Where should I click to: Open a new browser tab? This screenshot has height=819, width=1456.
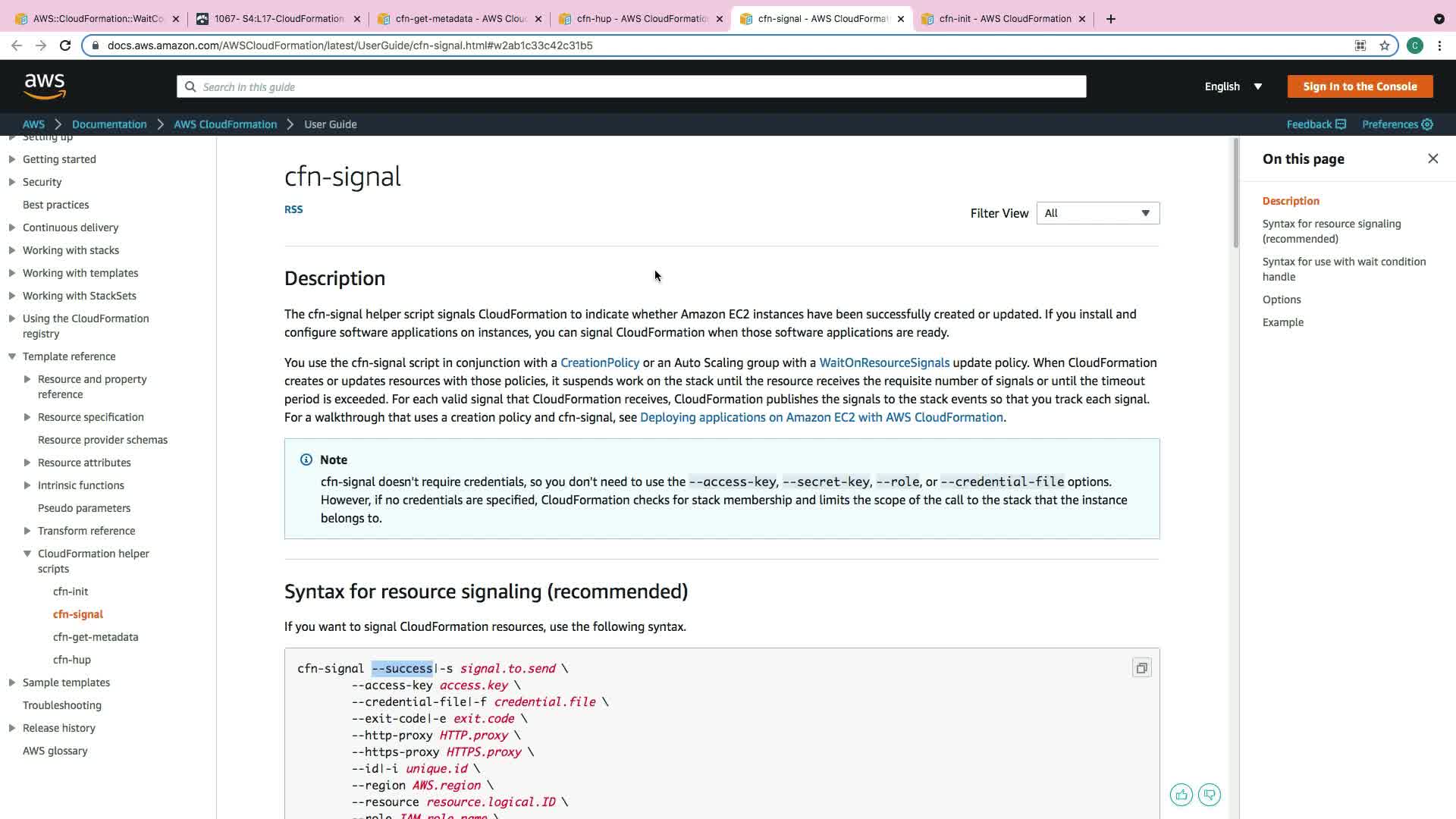click(1111, 19)
